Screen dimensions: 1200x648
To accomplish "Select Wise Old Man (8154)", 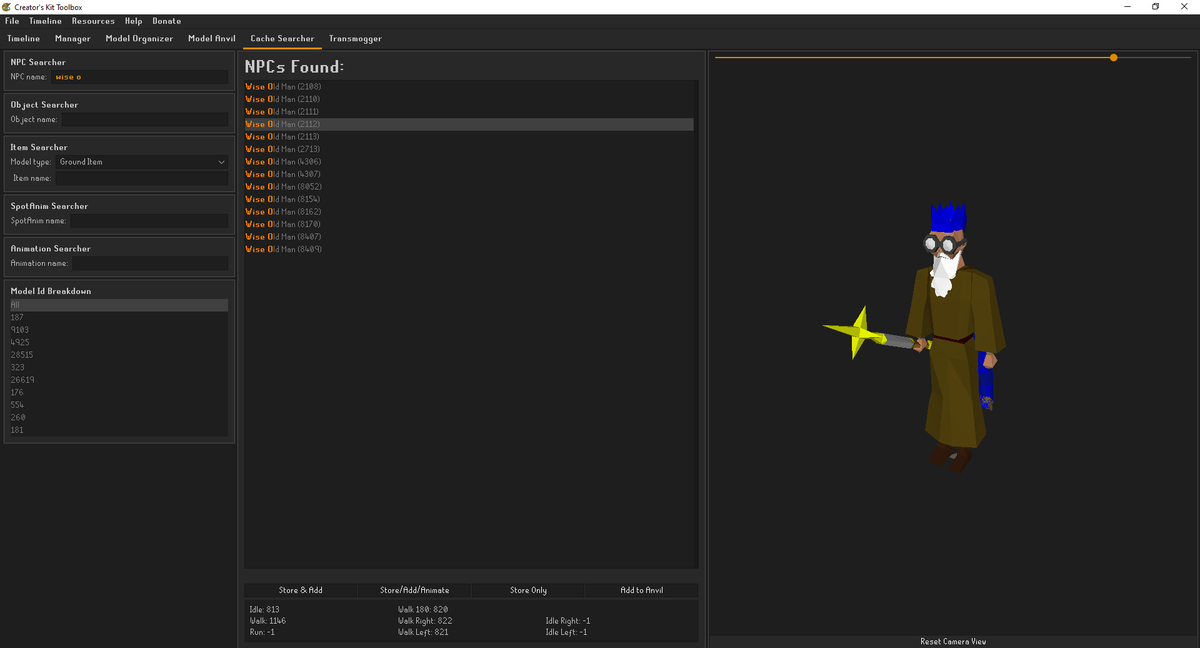I will point(469,199).
